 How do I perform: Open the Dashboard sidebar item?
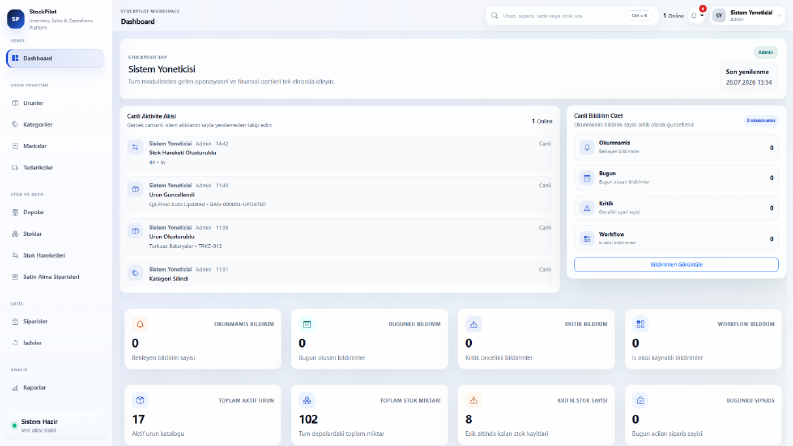pos(55,58)
